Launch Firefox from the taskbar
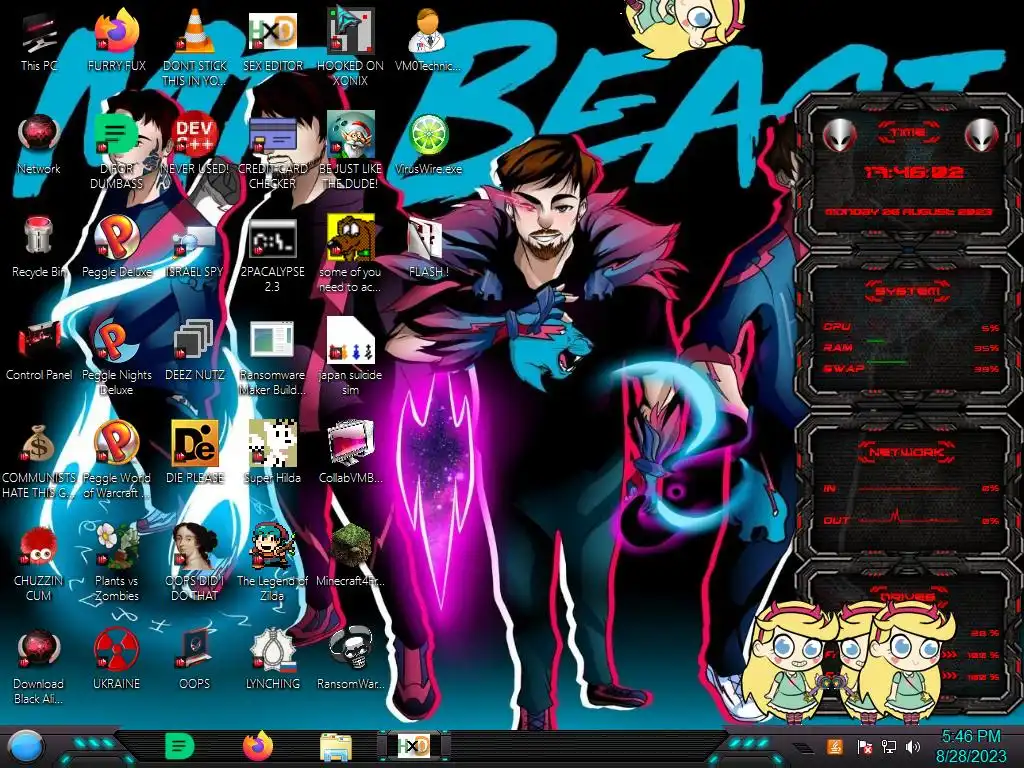This screenshot has height=768, width=1024. coord(258,746)
